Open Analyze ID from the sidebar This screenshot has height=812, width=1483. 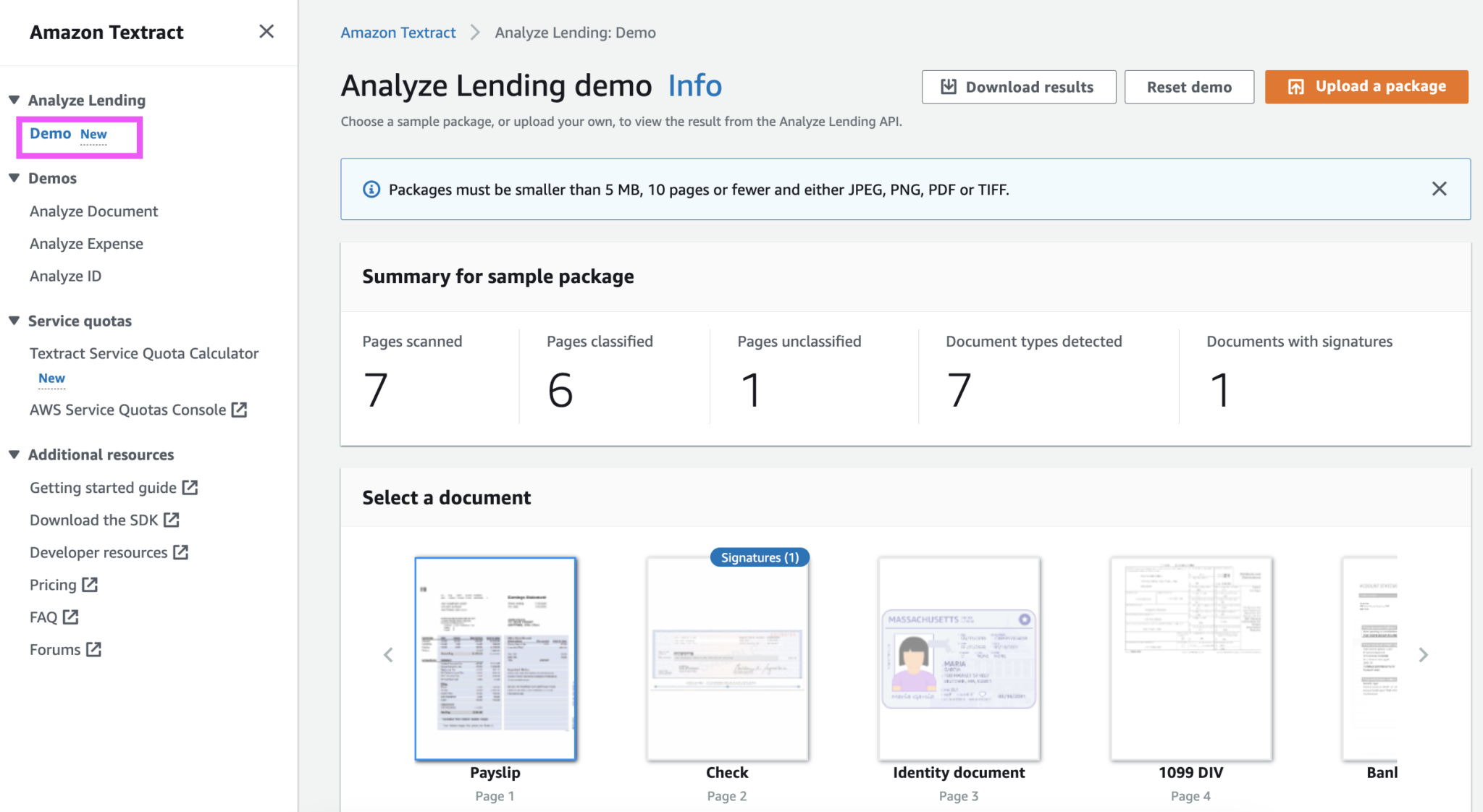point(65,276)
